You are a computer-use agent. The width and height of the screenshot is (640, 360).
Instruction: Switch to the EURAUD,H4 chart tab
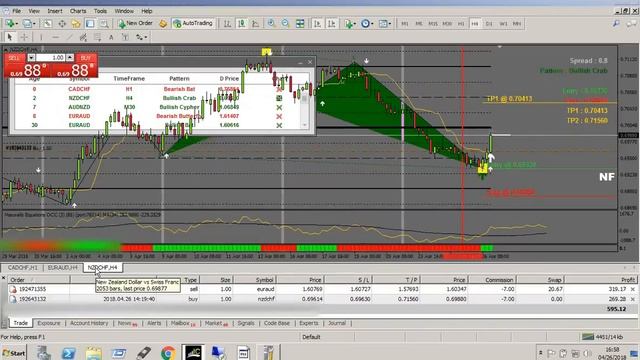[x=62, y=267]
